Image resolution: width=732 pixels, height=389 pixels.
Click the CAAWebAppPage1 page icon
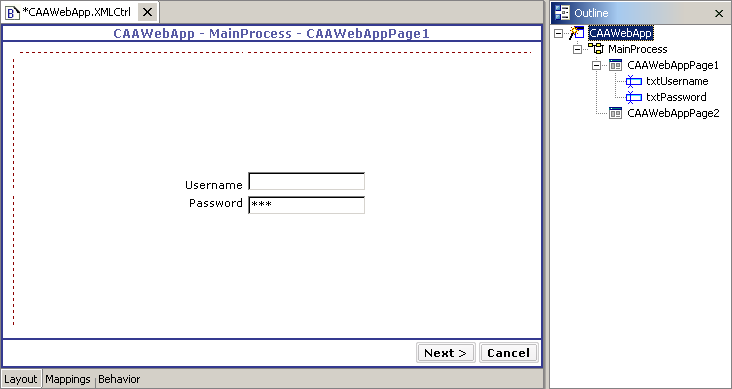click(x=616, y=65)
